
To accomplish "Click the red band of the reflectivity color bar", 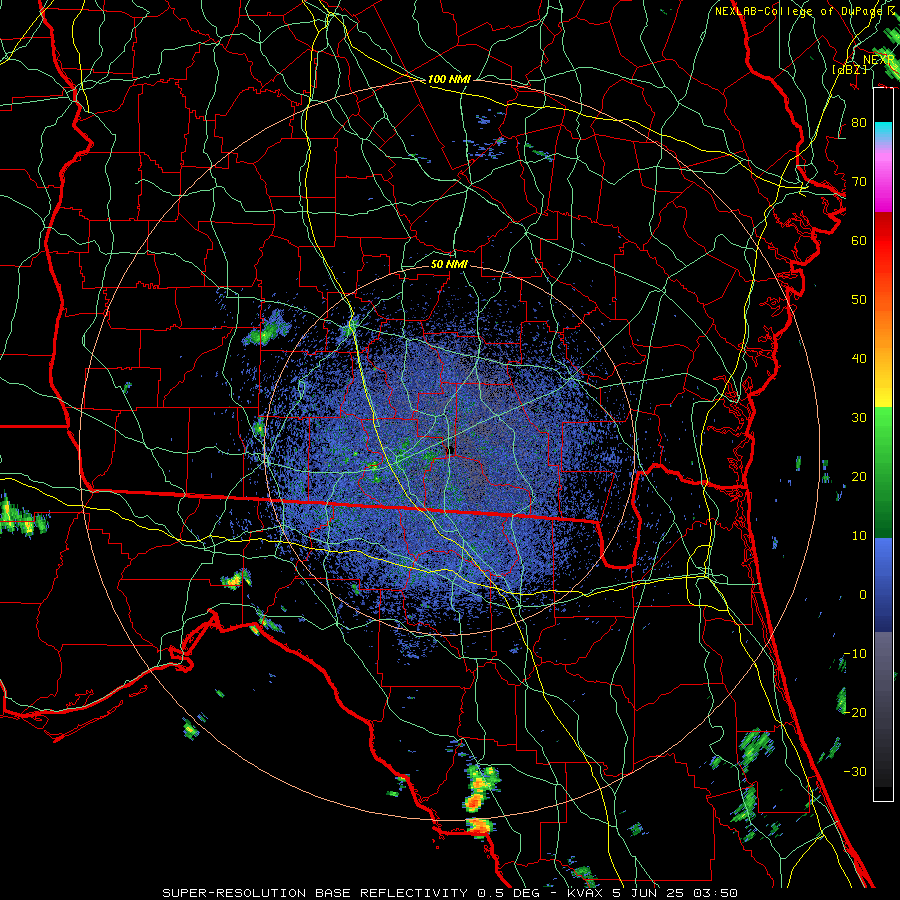I will (883, 241).
